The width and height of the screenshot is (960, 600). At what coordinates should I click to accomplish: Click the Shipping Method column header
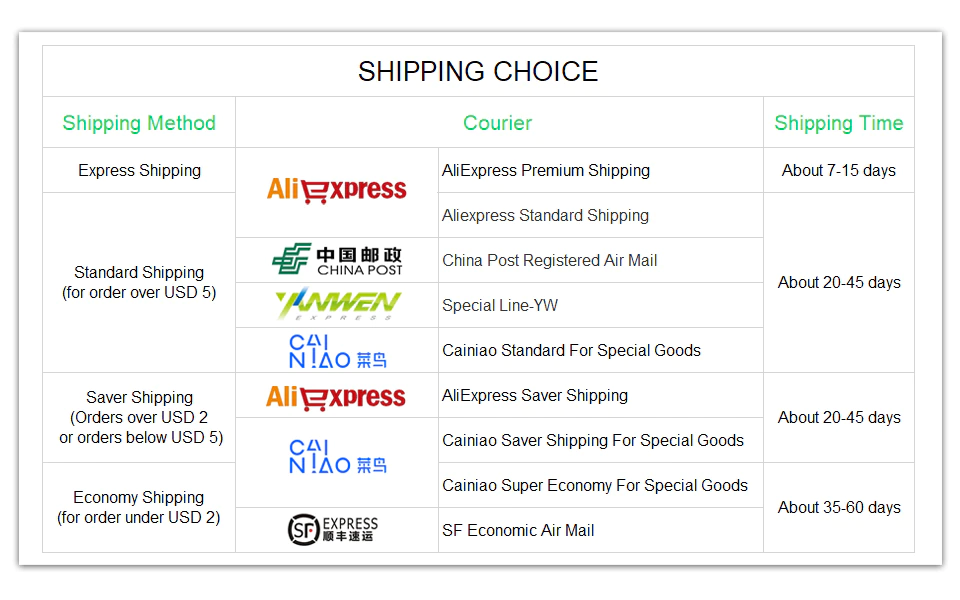(x=139, y=123)
